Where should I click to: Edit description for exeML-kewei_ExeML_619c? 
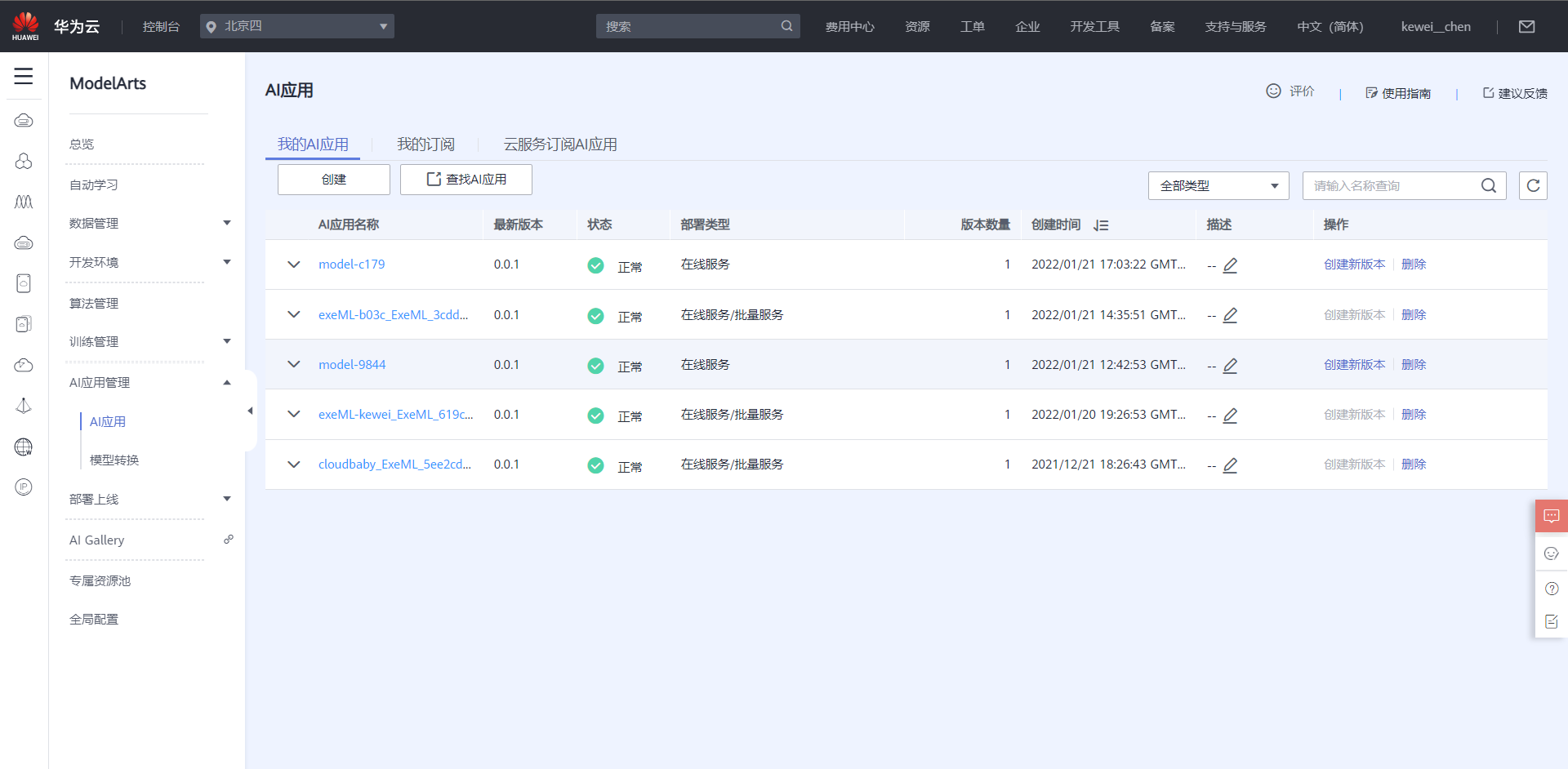[1230, 416]
